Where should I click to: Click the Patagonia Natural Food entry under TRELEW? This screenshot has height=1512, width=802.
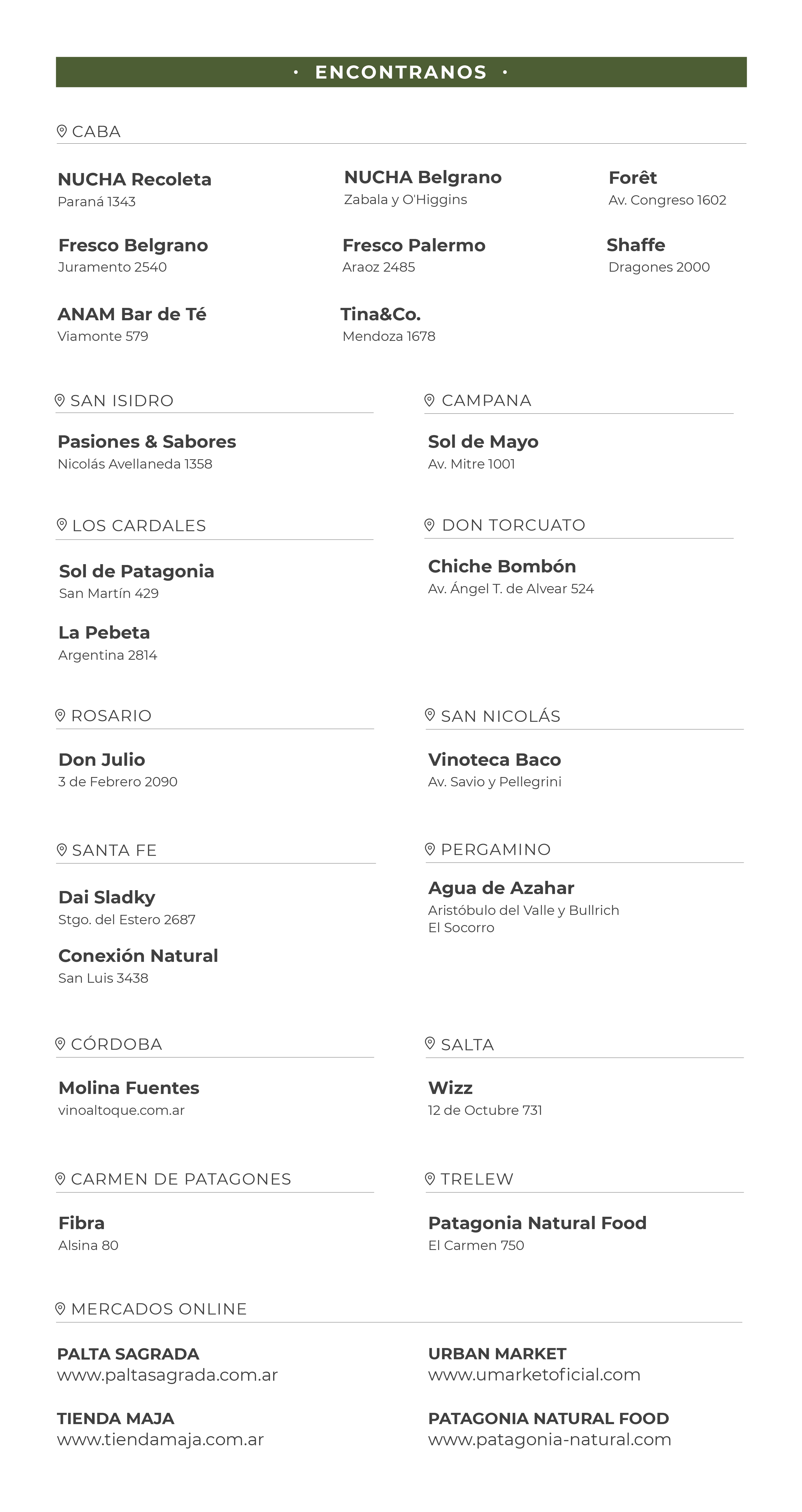(x=537, y=1233)
